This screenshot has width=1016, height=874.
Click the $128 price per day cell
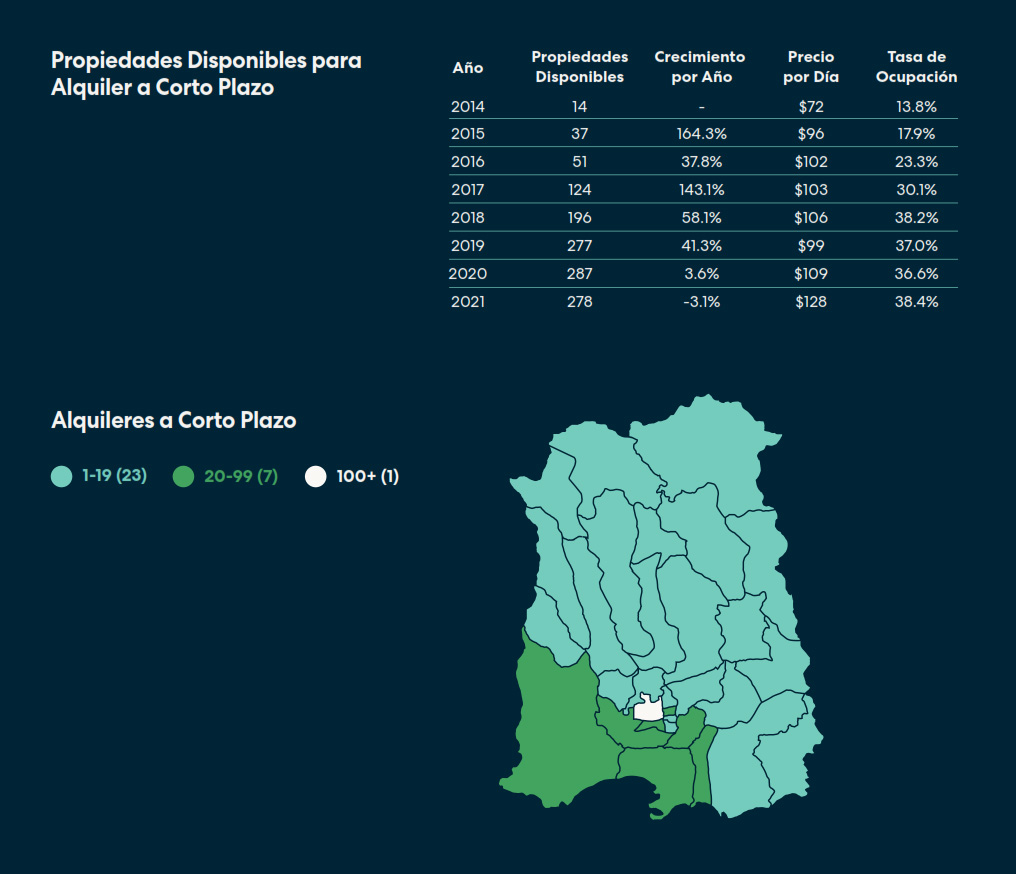point(810,302)
